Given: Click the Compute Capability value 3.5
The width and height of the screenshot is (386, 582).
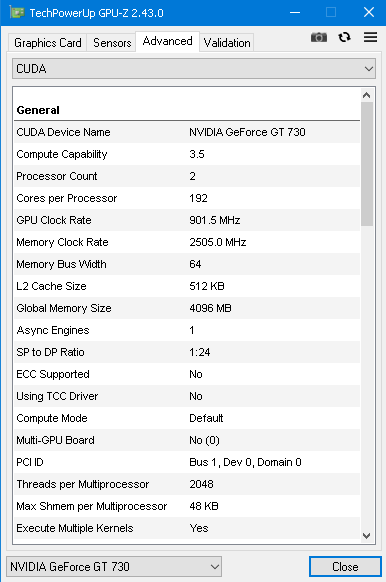Looking at the screenshot, I should pyautogui.click(x=197, y=154).
